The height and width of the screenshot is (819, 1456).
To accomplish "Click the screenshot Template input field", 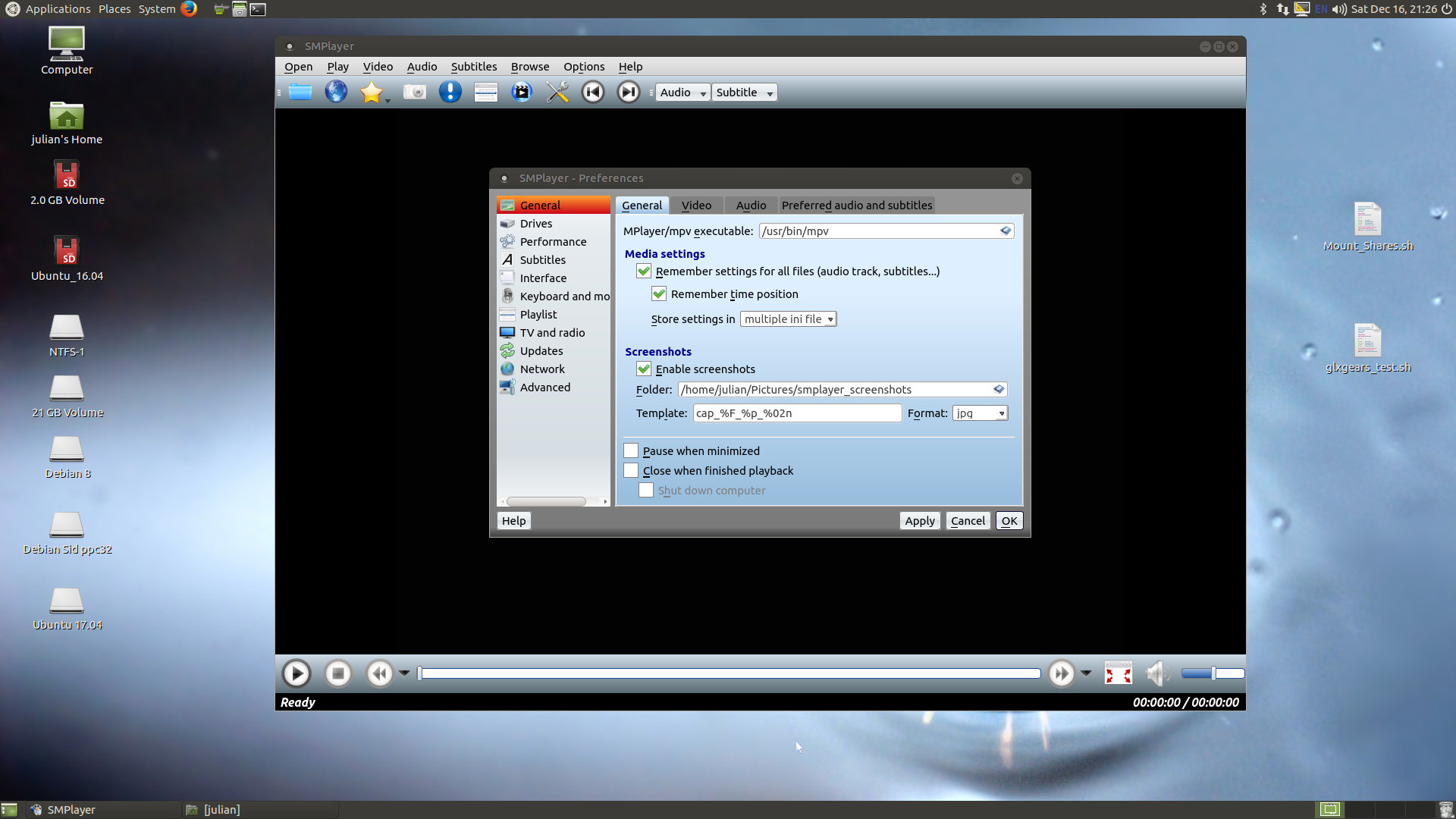I will coord(796,413).
